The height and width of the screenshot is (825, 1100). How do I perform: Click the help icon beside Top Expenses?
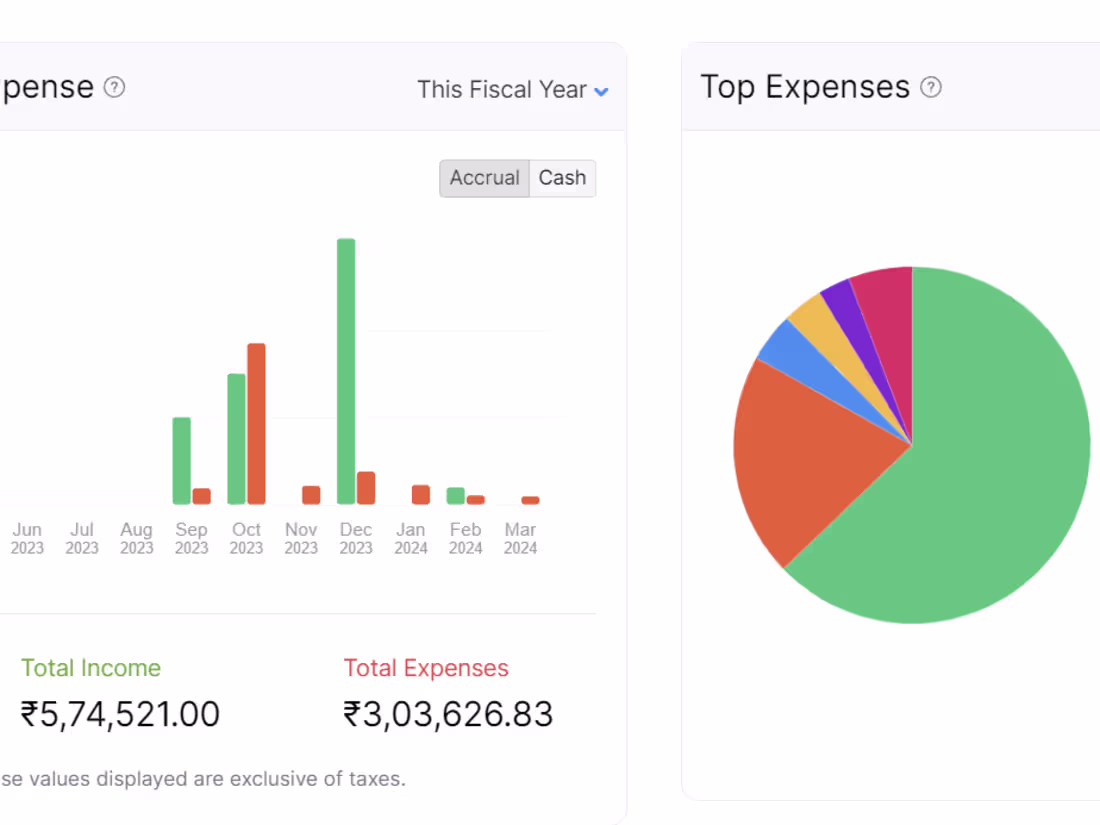(931, 87)
